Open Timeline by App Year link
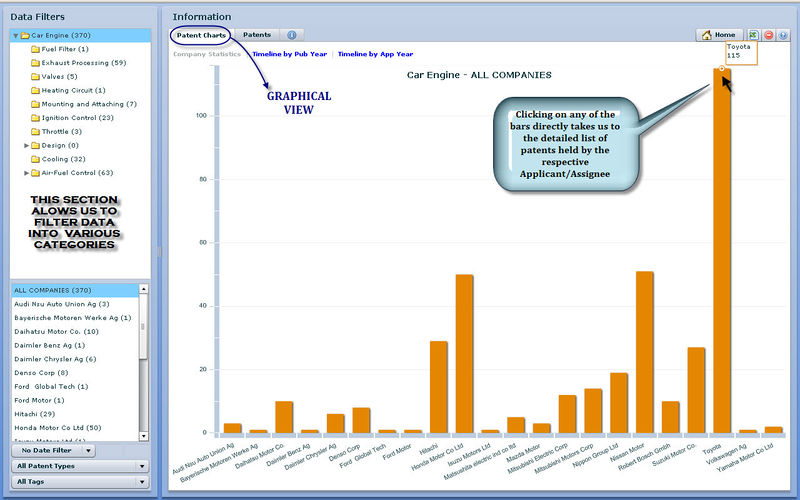Image resolution: width=800 pixels, height=500 pixels. [x=376, y=54]
